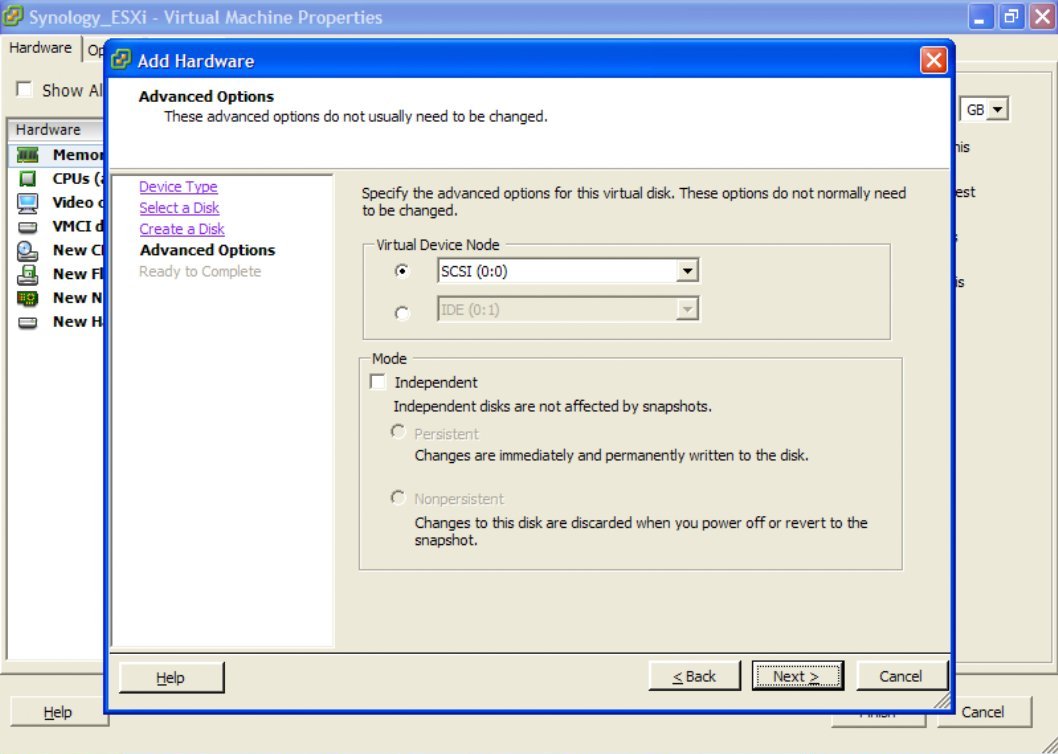Click the Hardware column header

(55, 130)
